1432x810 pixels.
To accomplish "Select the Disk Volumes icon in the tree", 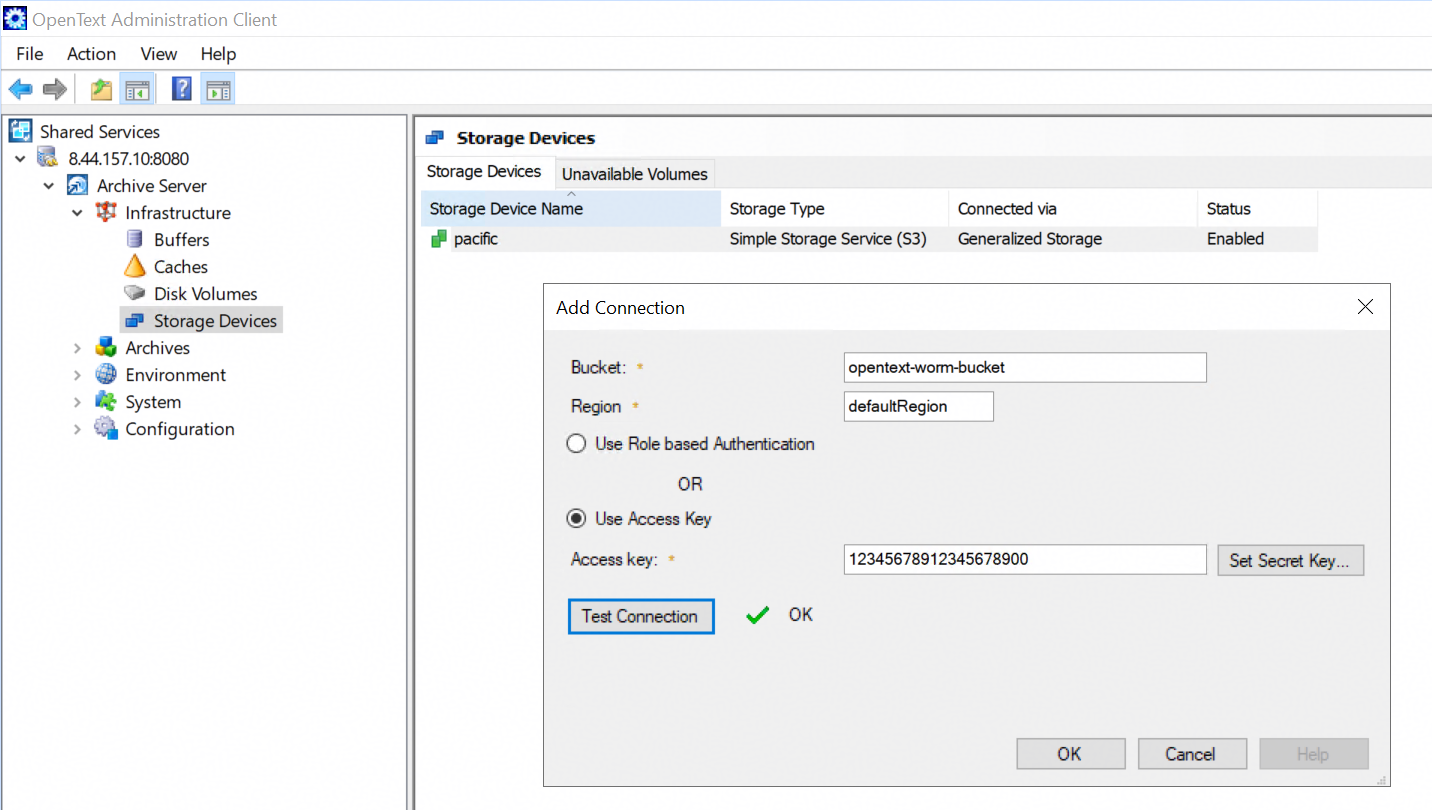I will (x=134, y=293).
